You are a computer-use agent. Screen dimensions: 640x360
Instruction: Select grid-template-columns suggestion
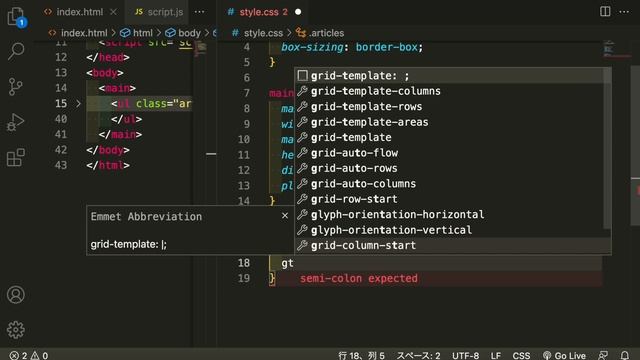[x=449, y=91]
